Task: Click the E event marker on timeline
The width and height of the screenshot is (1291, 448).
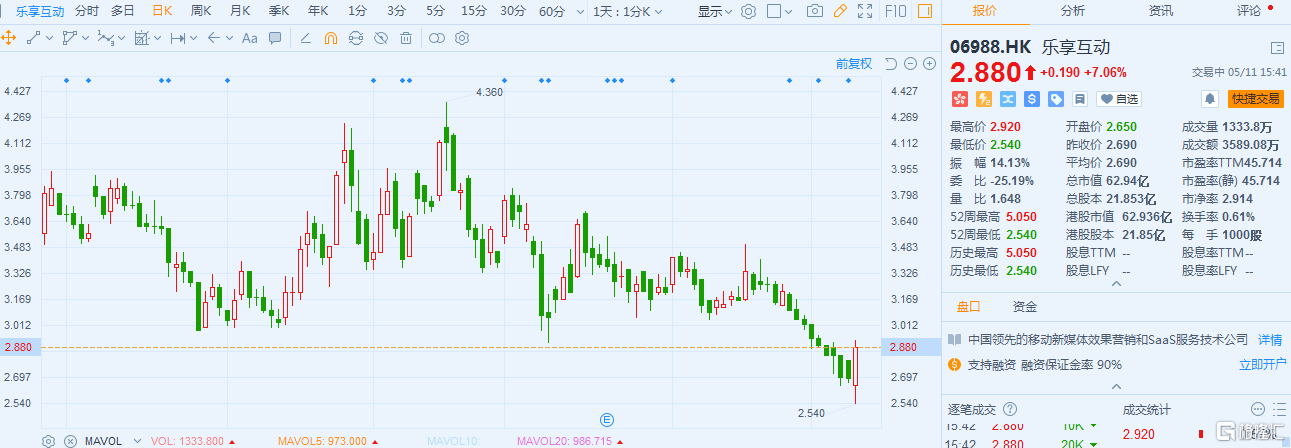Action: (605, 419)
